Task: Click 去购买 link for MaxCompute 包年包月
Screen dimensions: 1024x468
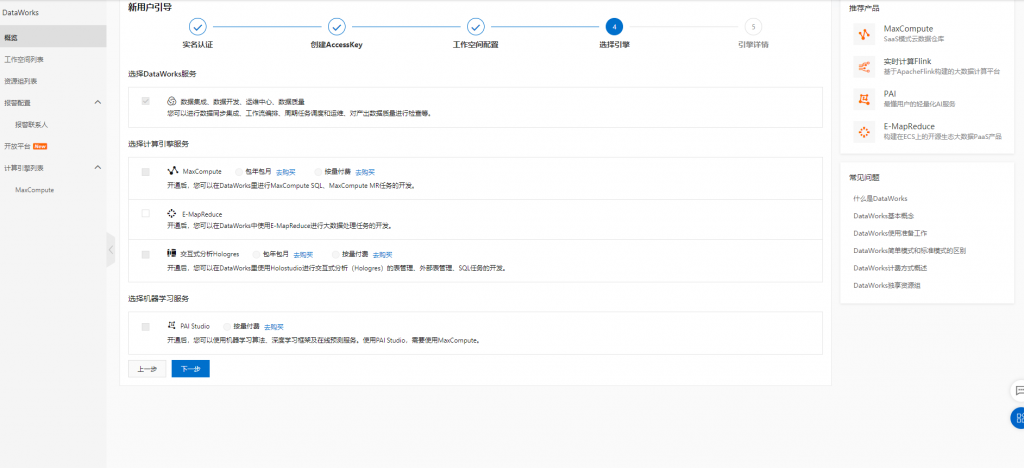Action: point(285,172)
